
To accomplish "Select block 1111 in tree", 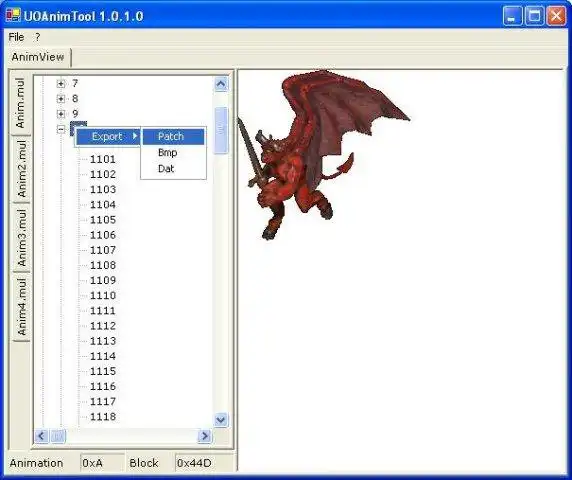I will 103,311.
